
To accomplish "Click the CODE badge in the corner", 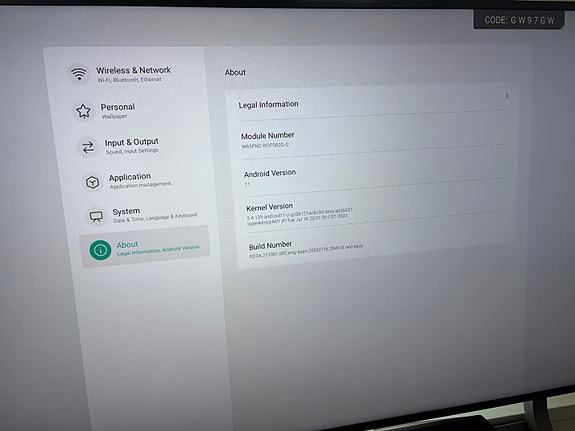I will 519,20.
